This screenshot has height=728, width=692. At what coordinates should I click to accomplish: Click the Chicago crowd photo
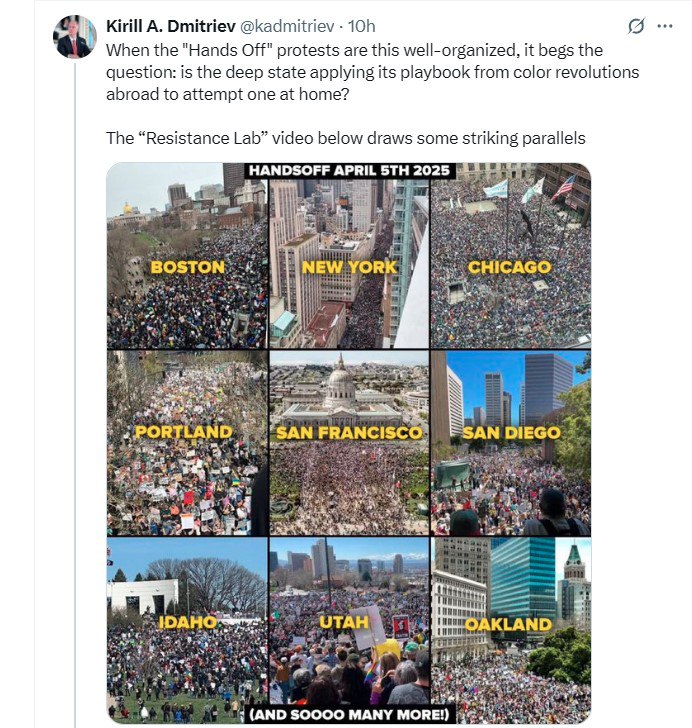pos(511,255)
